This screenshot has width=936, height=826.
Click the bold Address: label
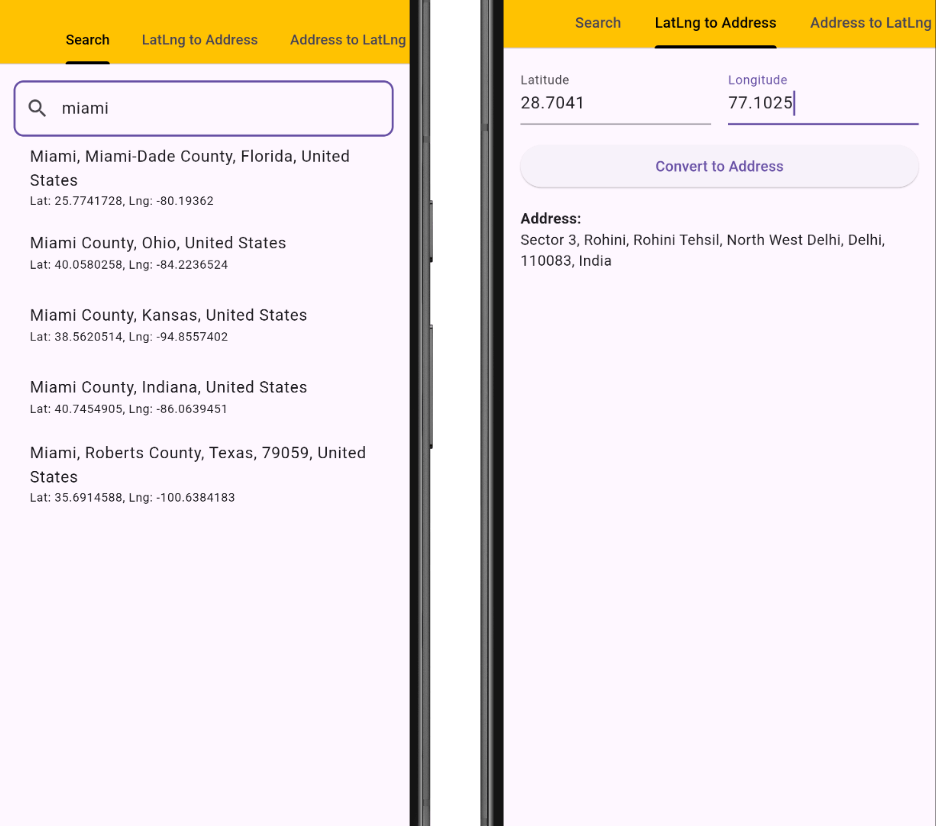point(550,219)
